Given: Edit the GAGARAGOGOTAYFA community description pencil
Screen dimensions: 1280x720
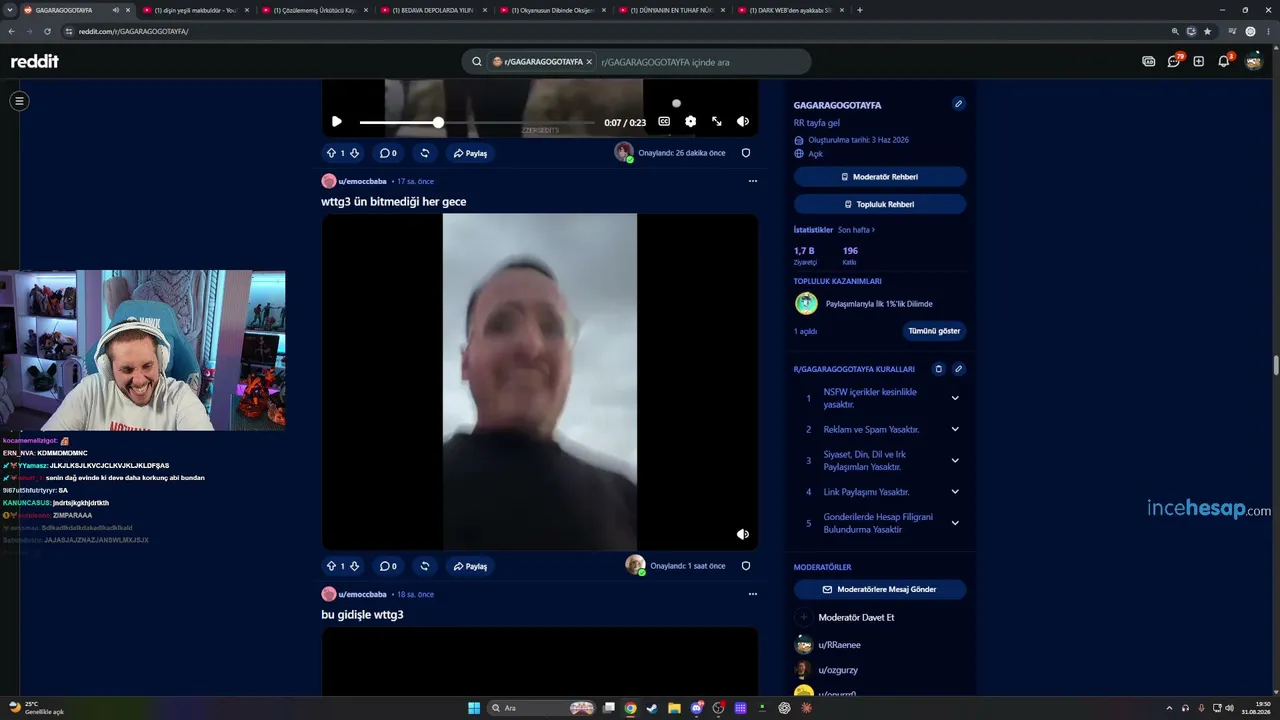Looking at the screenshot, I should [x=958, y=104].
